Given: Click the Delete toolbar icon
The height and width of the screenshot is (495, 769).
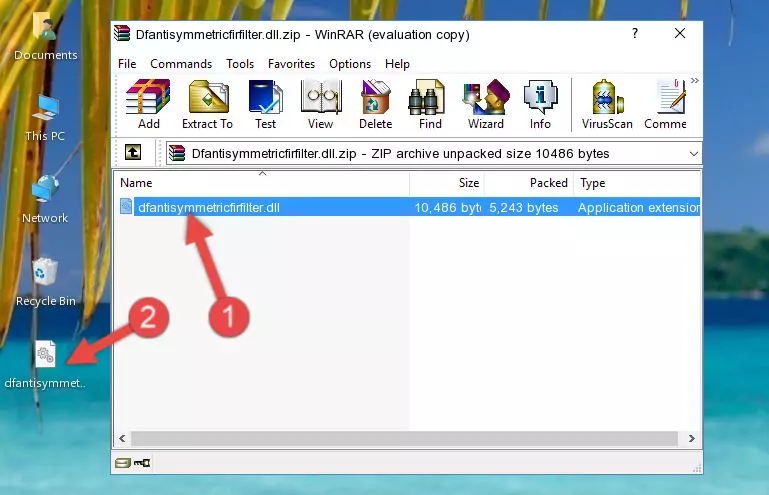Looking at the screenshot, I should point(376,104).
